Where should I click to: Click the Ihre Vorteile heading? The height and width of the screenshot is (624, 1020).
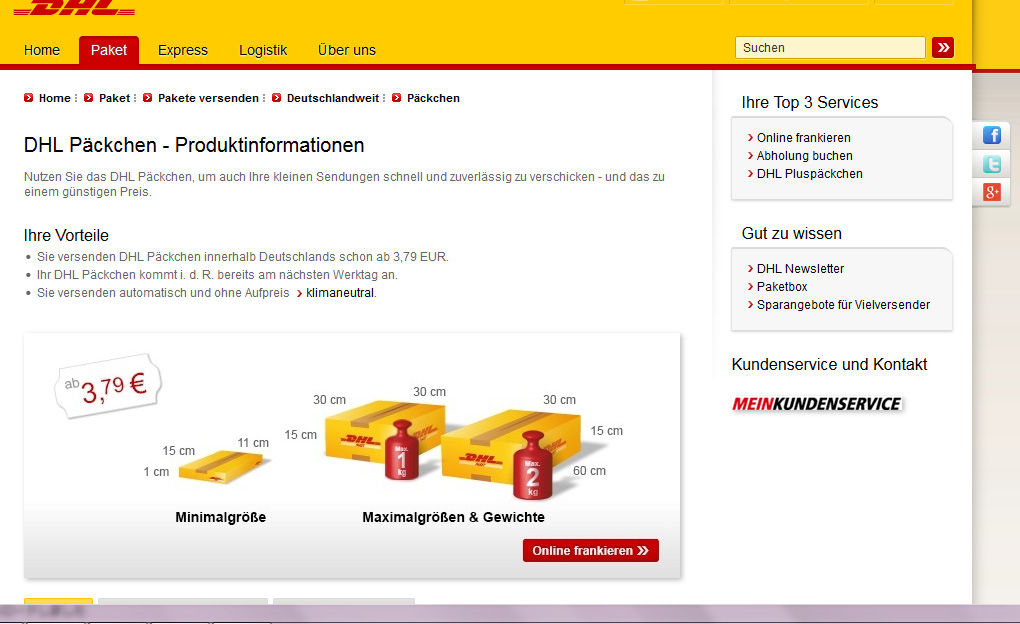pyautogui.click(x=66, y=236)
